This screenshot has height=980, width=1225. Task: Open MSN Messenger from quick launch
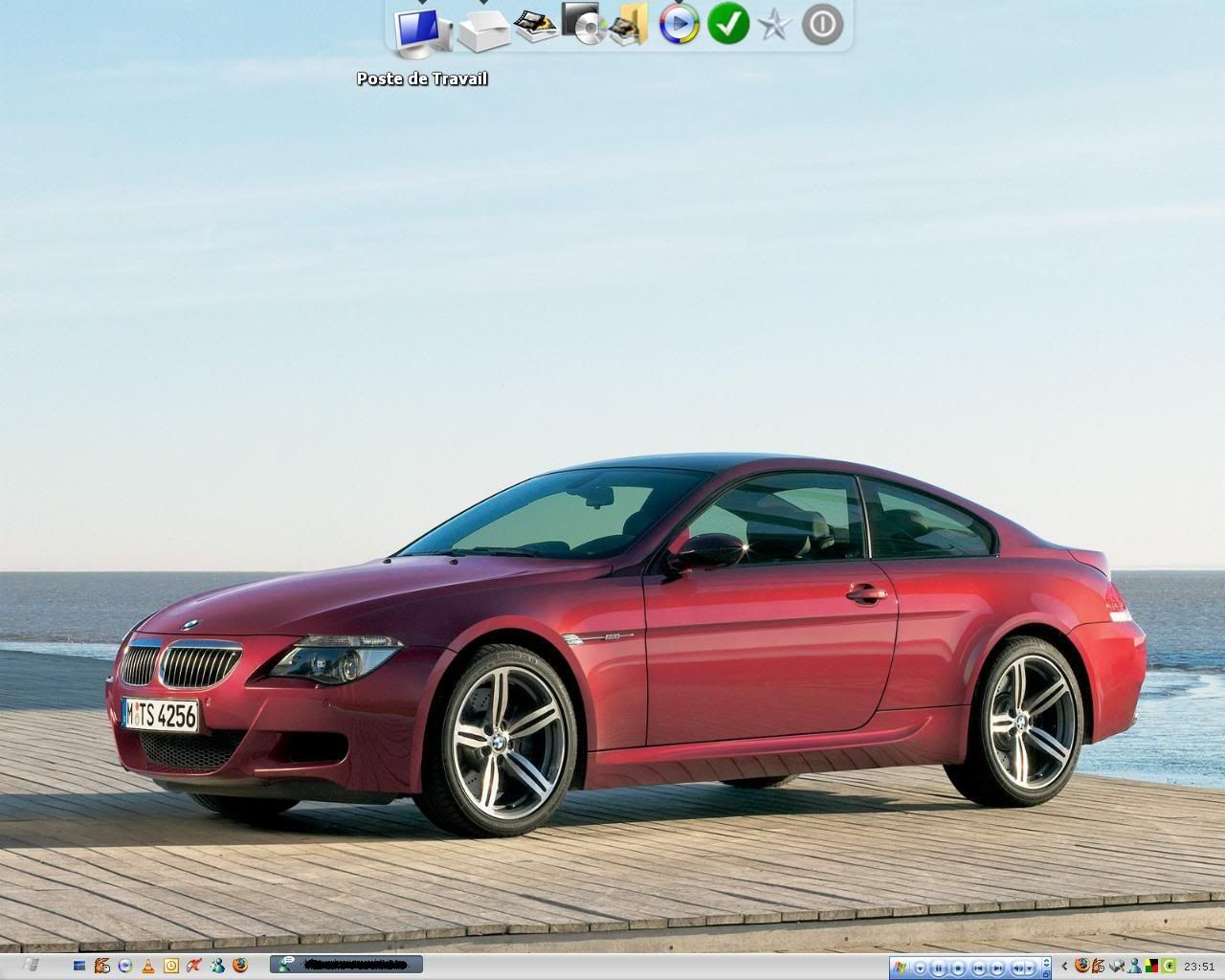click(x=217, y=966)
